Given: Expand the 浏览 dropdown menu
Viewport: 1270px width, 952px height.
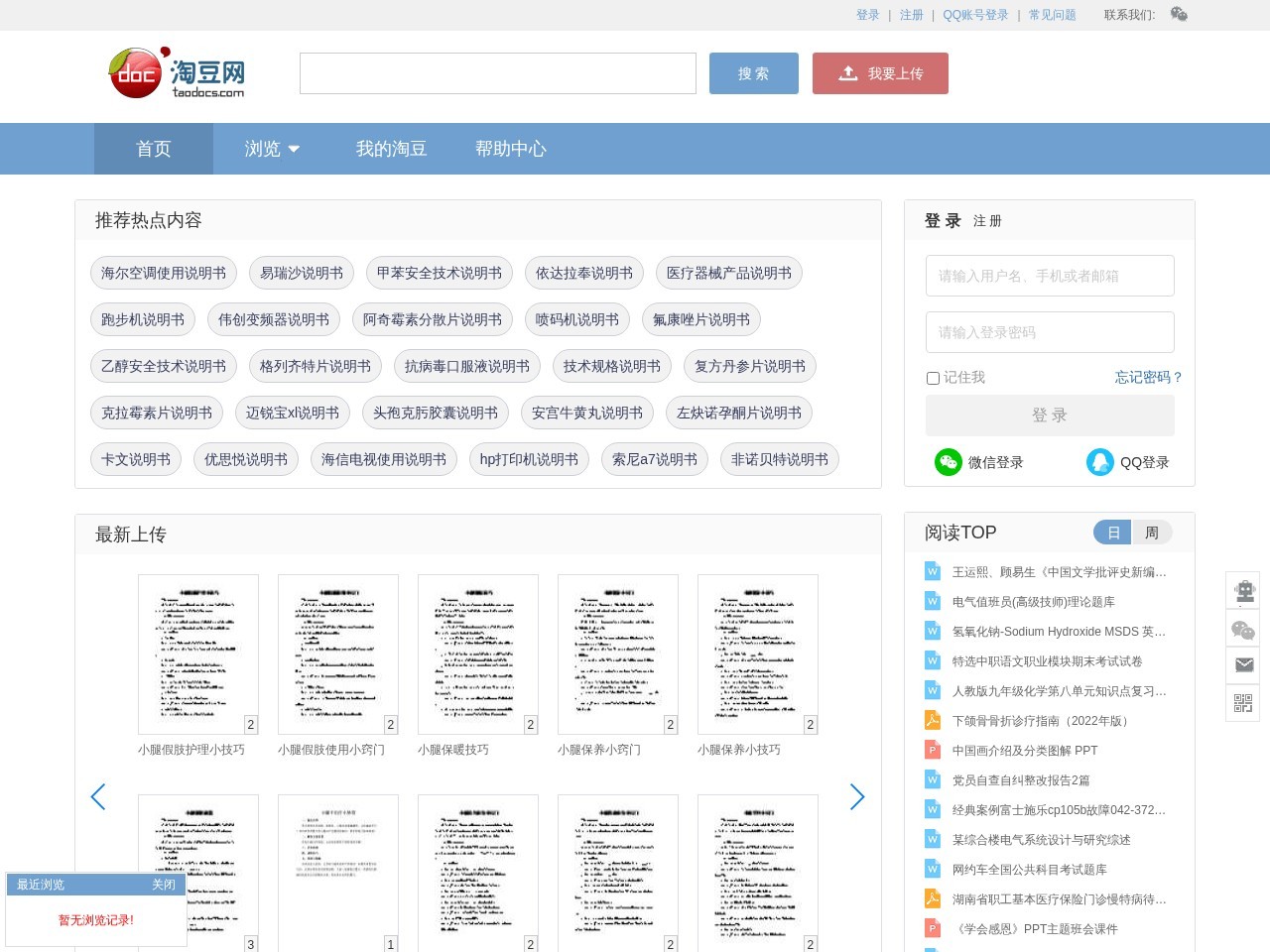Looking at the screenshot, I should pyautogui.click(x=272, y=149).
